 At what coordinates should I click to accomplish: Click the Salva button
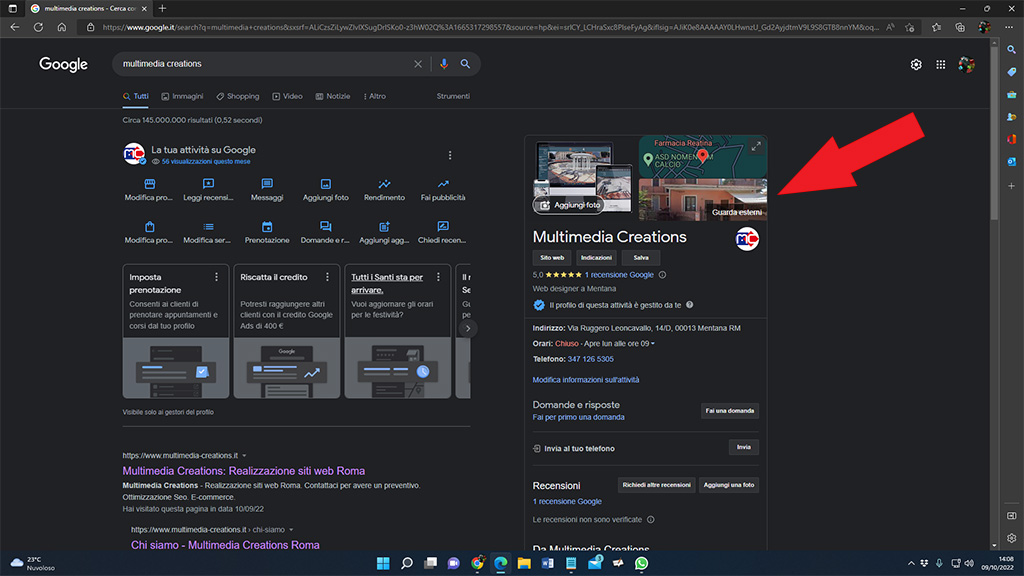(641, 258)
